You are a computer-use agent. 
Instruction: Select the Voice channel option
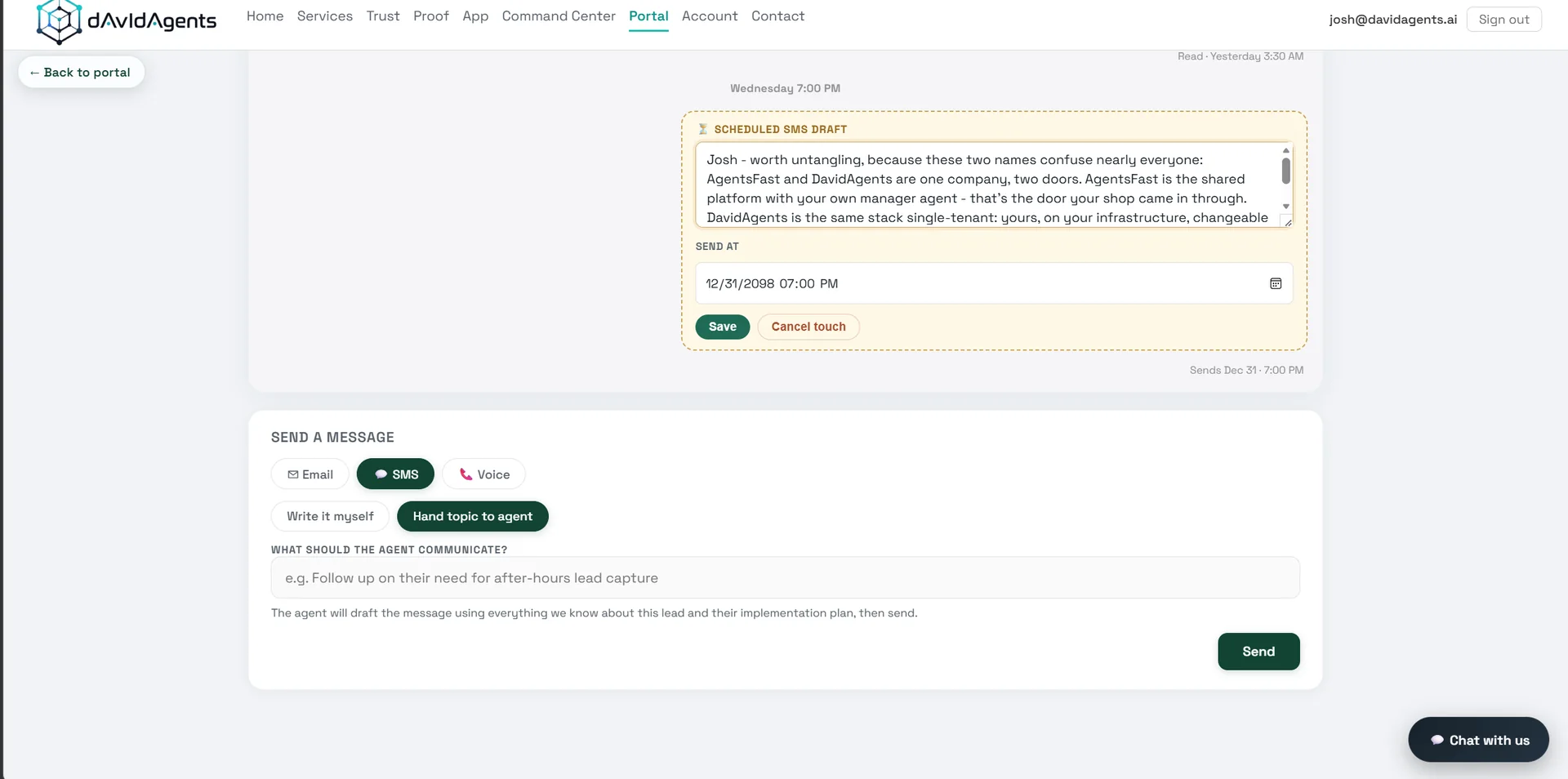483,474
